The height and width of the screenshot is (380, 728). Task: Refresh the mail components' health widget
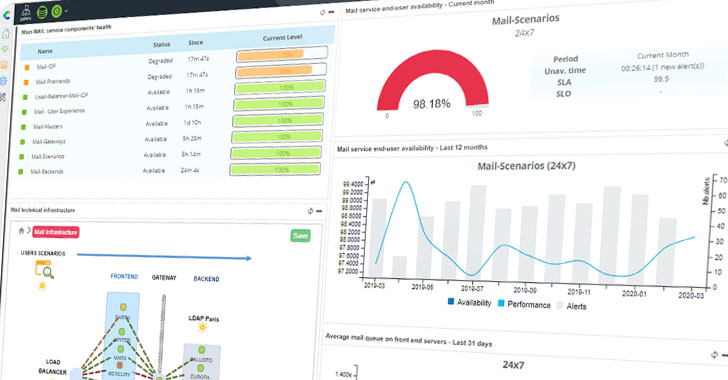tap(323, 13)
